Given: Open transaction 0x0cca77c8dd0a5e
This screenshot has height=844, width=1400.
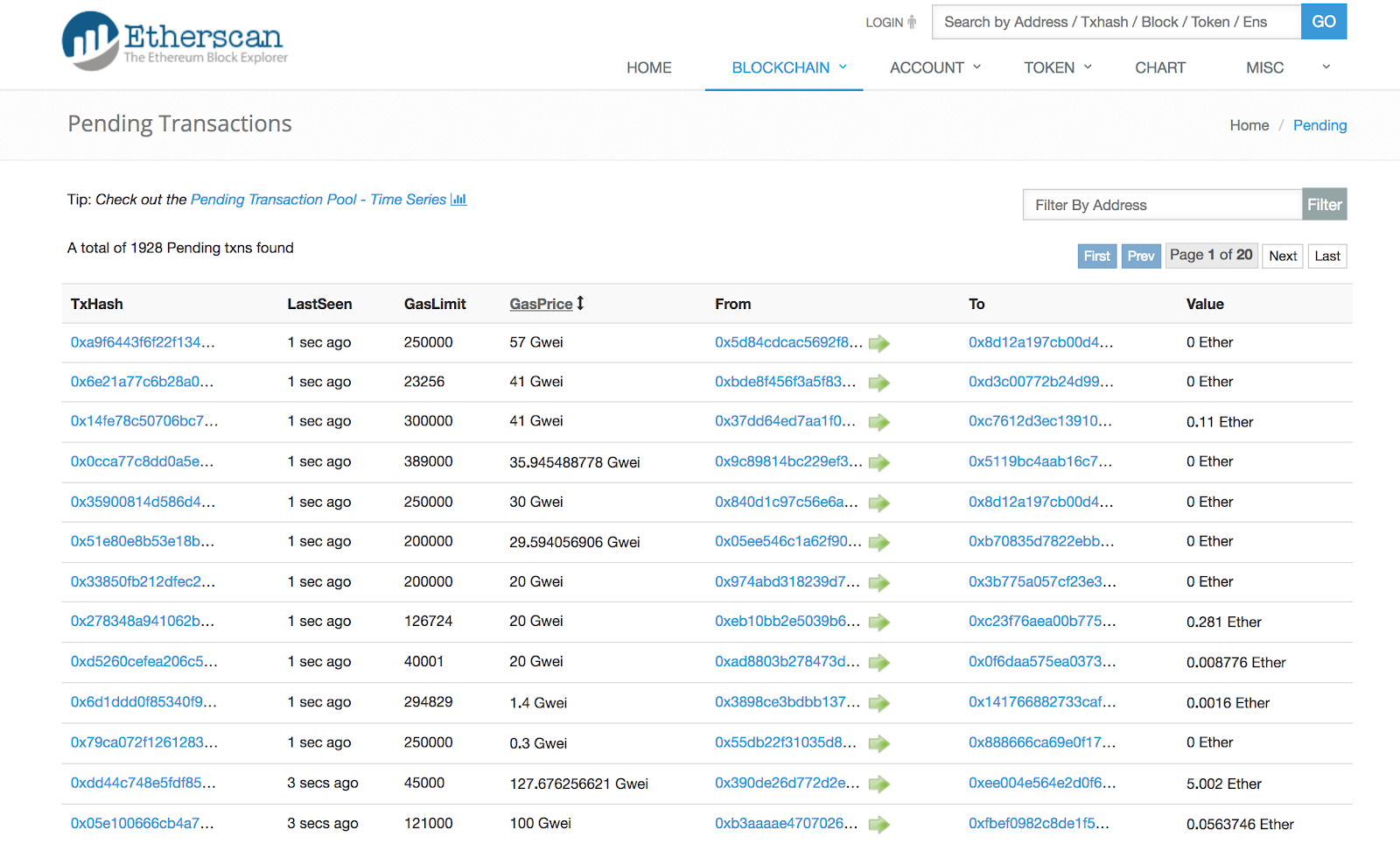Looking at the screenshot, I should [x=142, y=461].
